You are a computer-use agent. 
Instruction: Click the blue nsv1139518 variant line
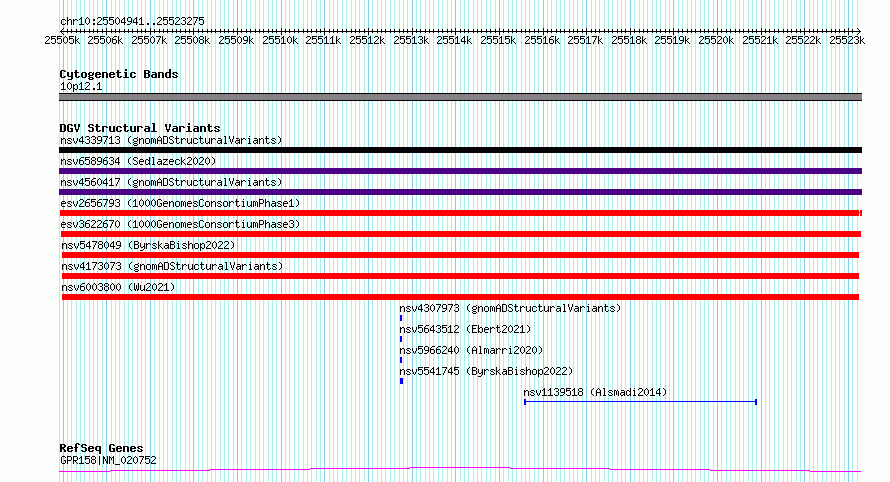tap(640, 402)
